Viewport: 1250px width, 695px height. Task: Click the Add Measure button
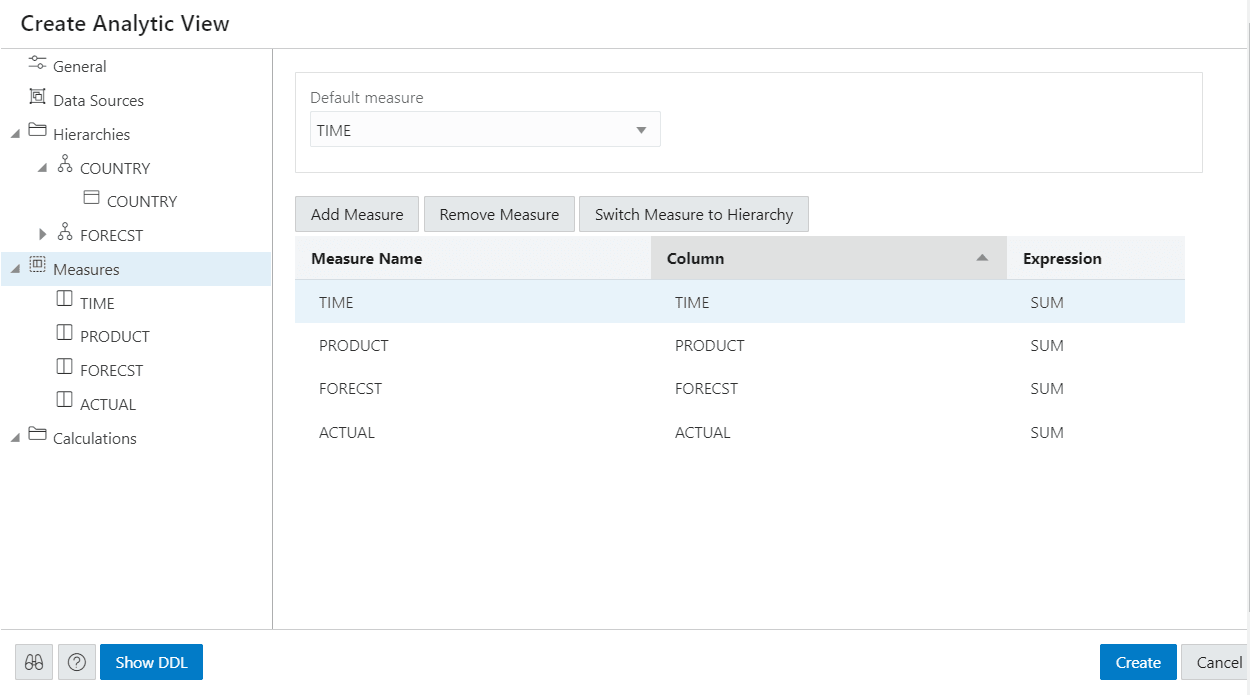(x=356, y=213)
